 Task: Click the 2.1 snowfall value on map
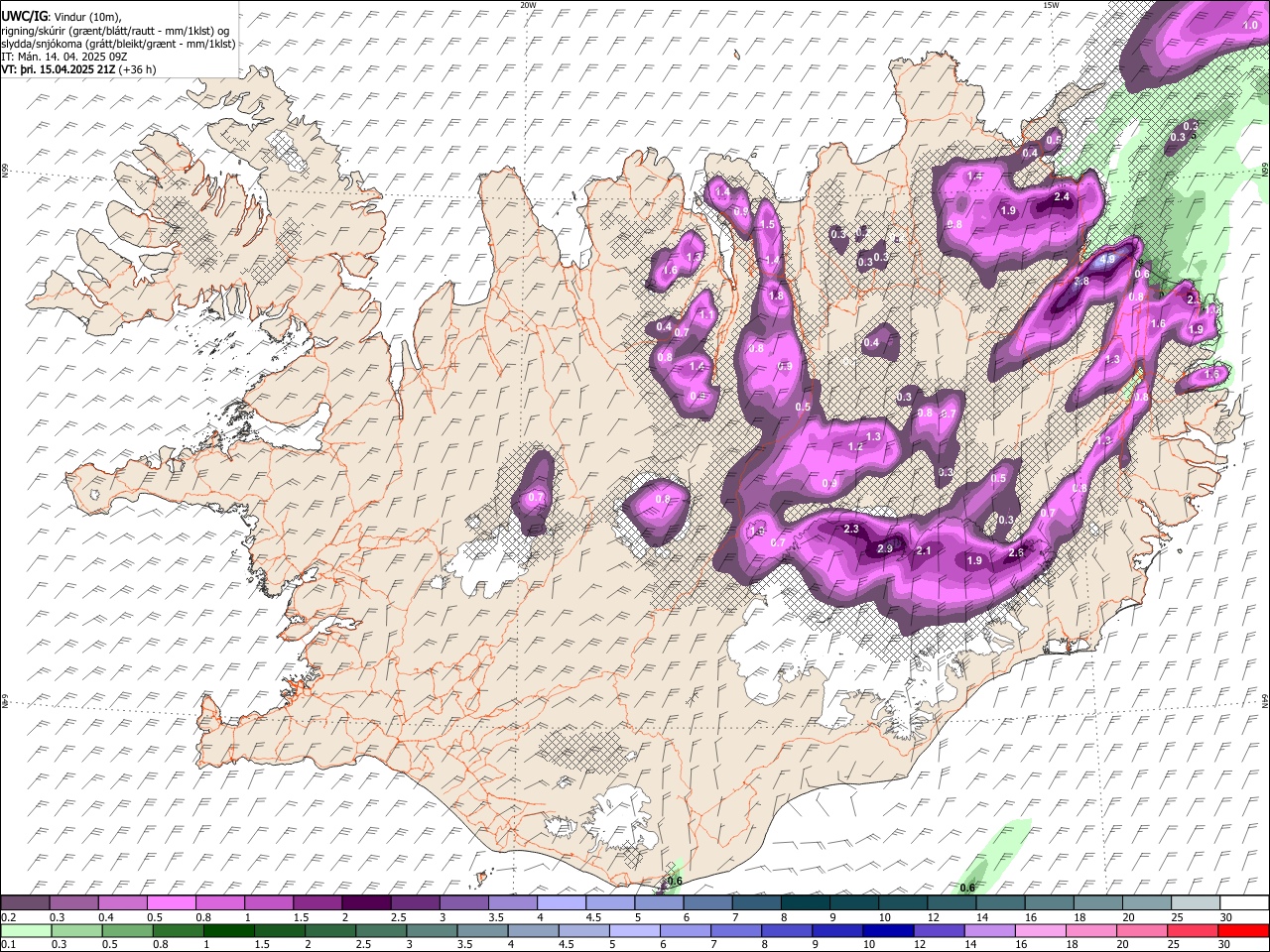pyautogui.click(x=924, y=550)
